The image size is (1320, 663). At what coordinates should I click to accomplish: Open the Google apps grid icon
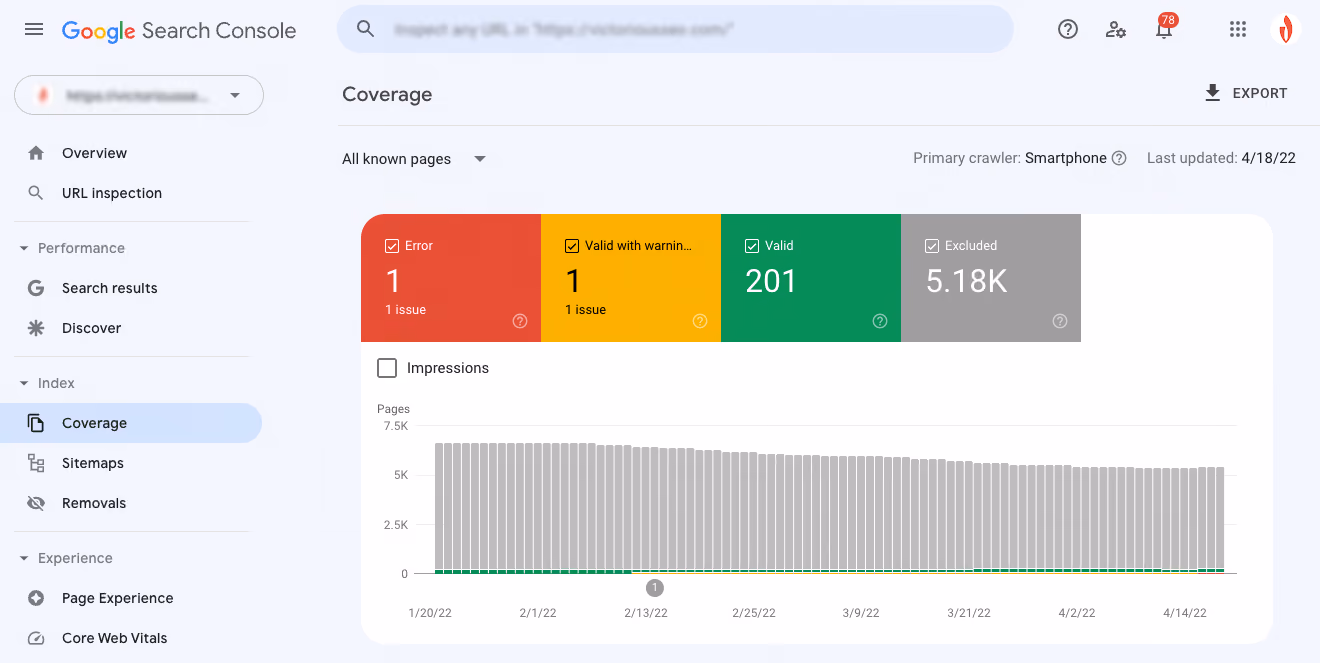(1238, 29)
